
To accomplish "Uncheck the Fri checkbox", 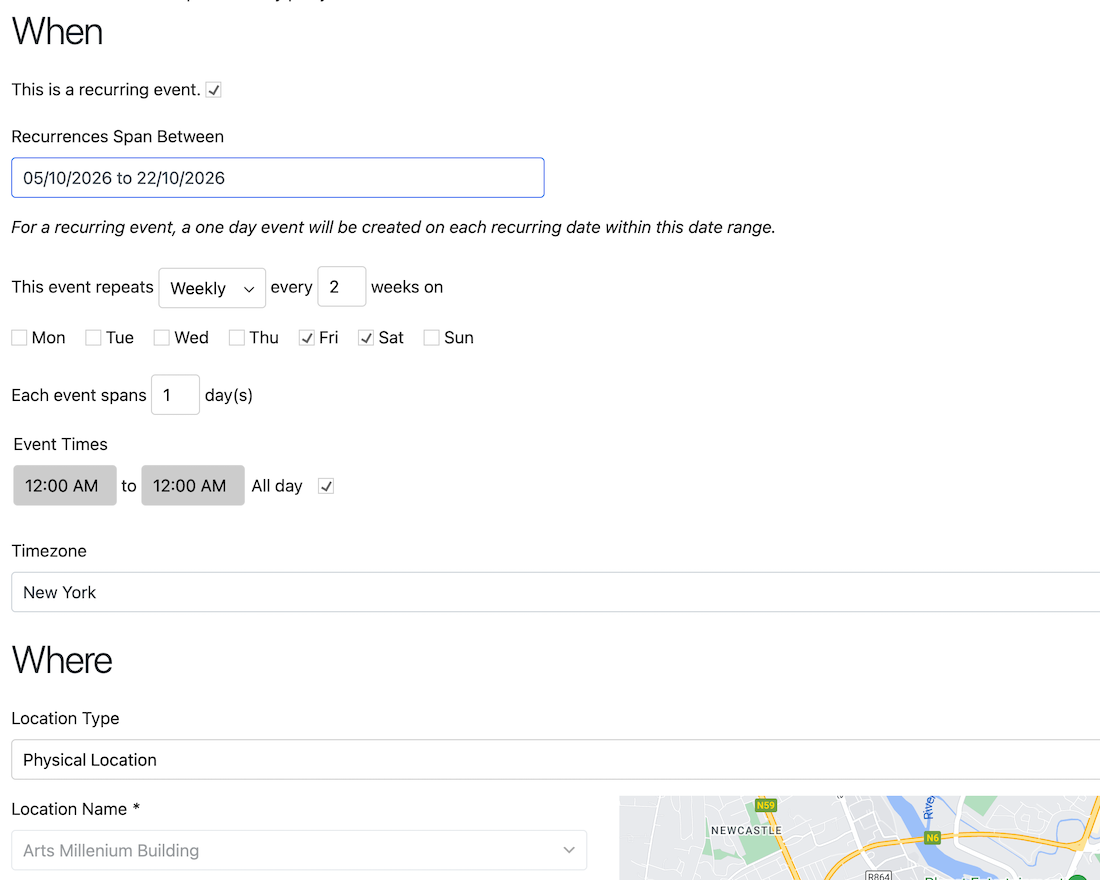I will click(x=307, y=338).
